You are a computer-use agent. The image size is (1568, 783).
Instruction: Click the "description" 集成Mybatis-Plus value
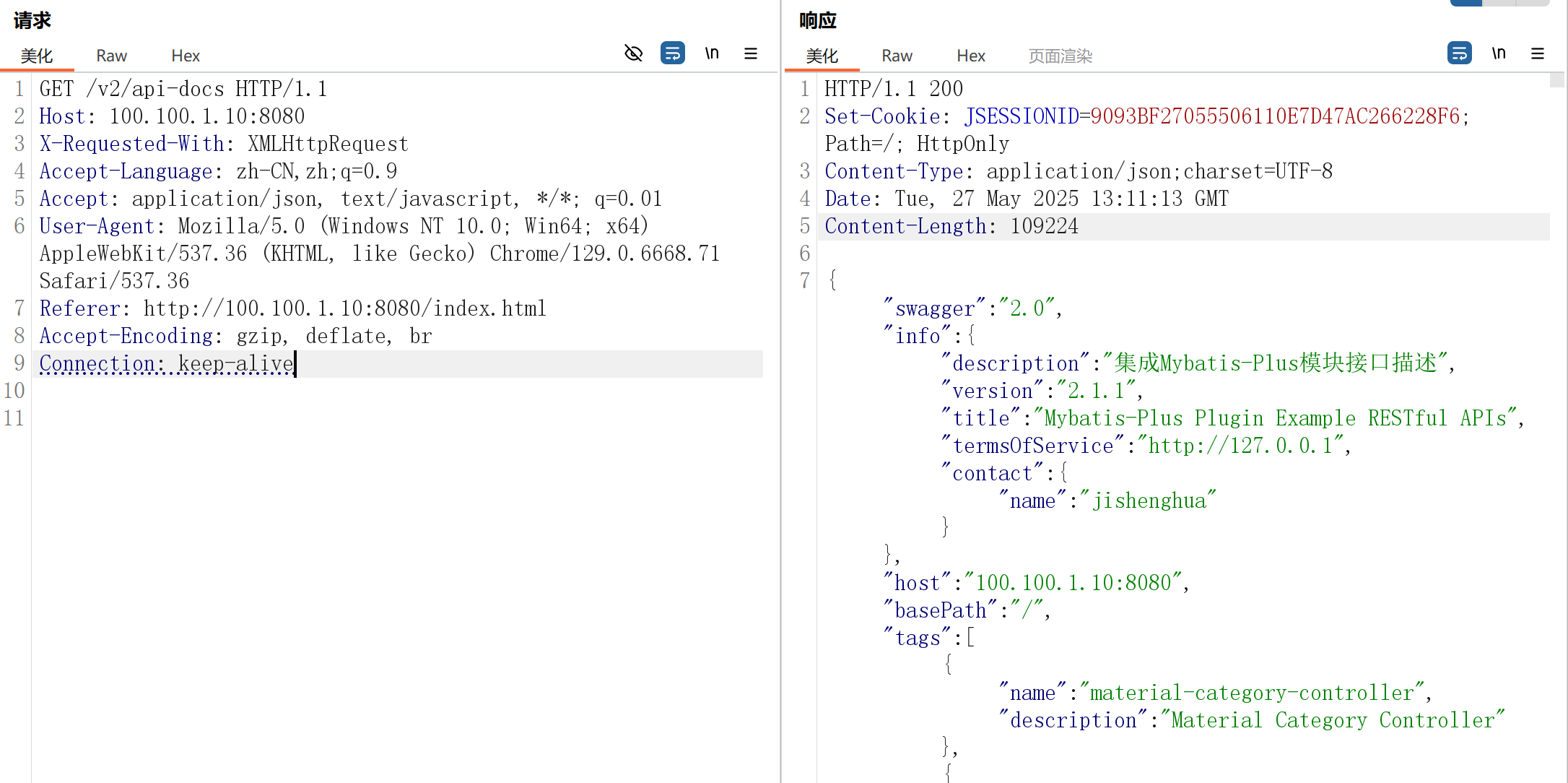click(x=1276, y=363)
